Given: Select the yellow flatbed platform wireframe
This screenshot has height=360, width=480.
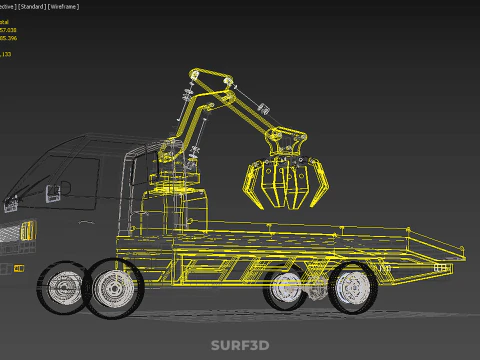Looking at the screenshot, I should (290, 253).
